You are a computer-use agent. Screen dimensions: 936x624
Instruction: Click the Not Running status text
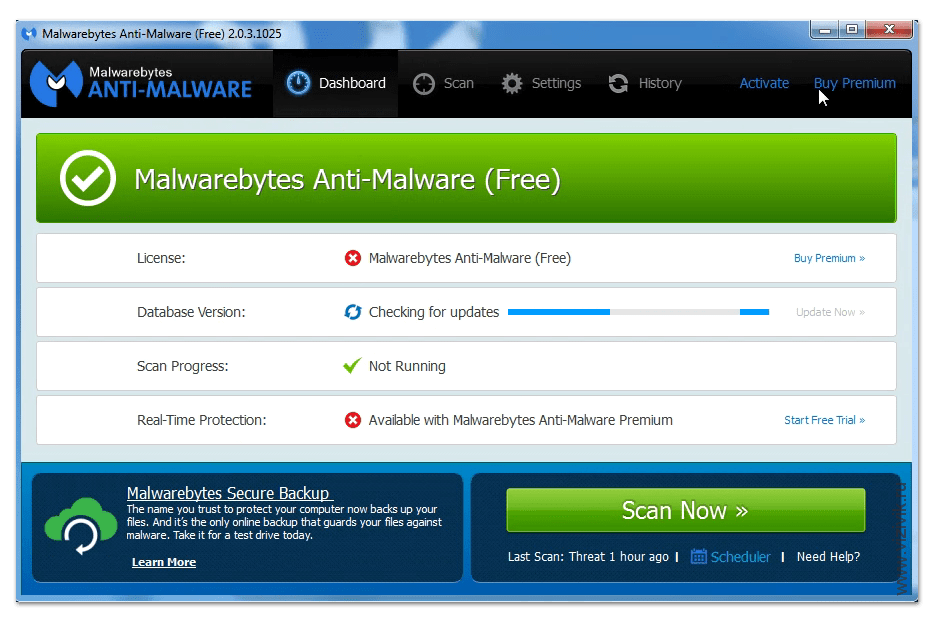tap(407, 366)
